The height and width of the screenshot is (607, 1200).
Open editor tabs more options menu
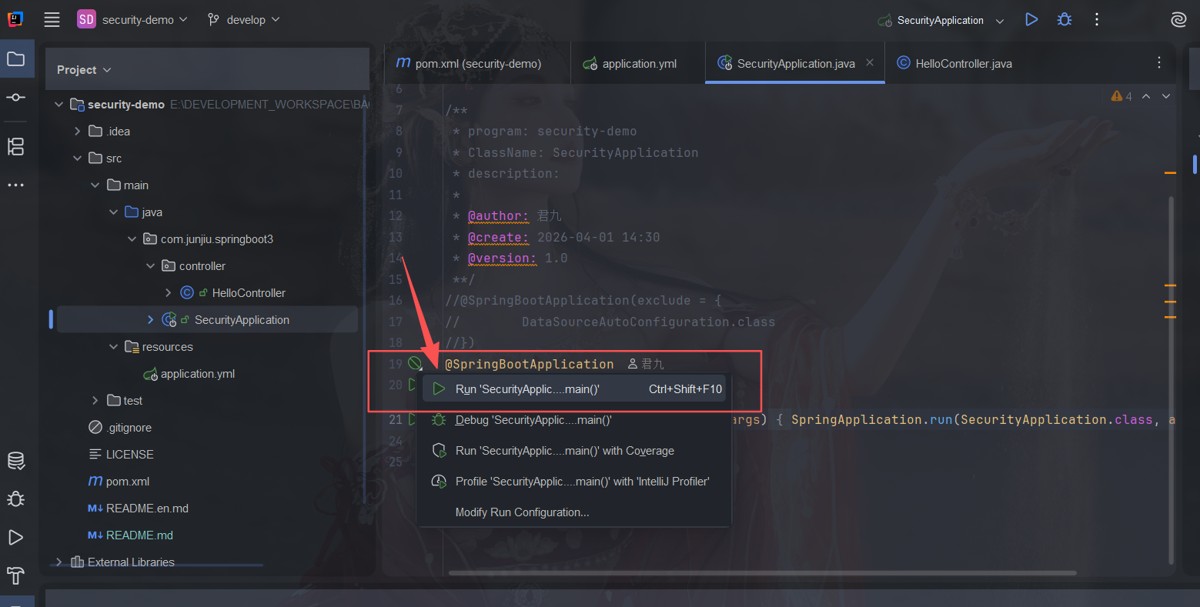click(x=1159, y=62)
